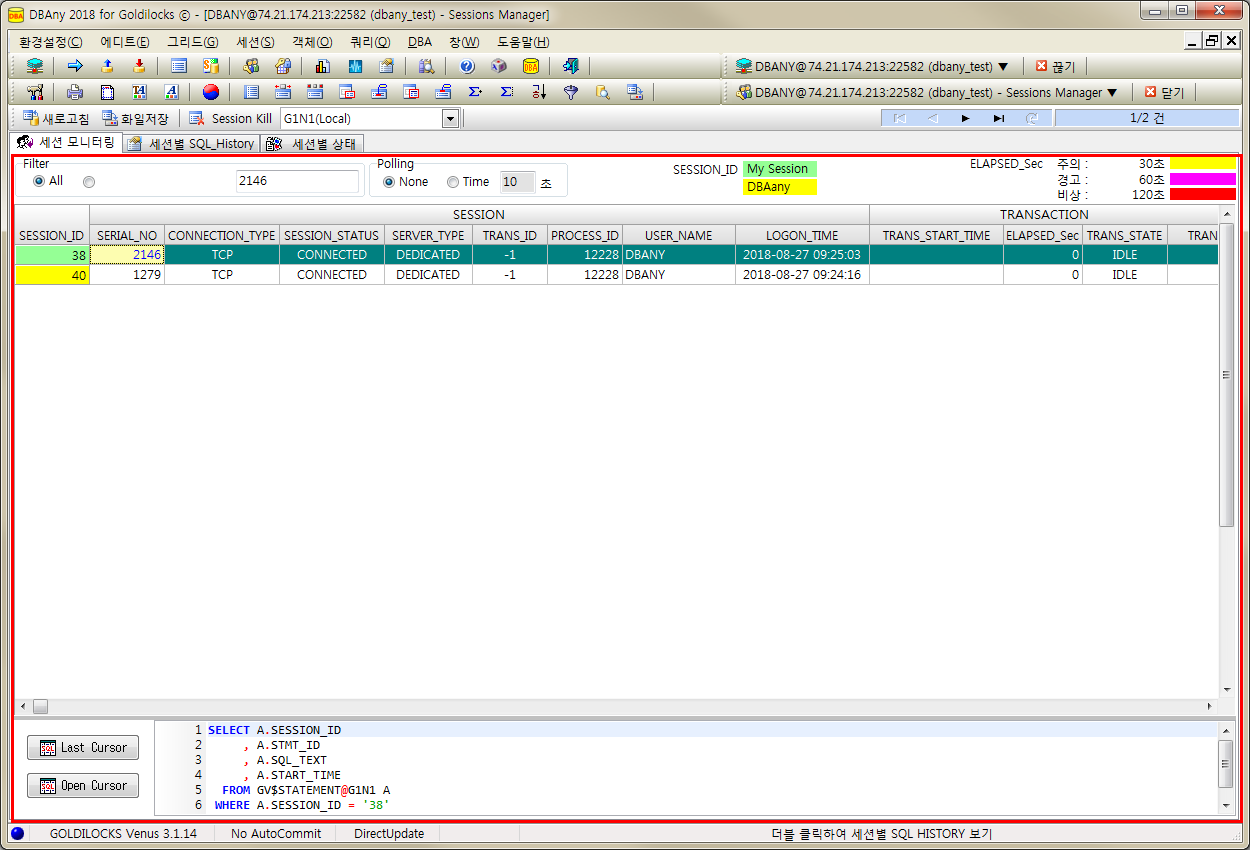The image size is (1250, 850).
Task: Click the printer icon in second toolbar
Action: (75, 92)
